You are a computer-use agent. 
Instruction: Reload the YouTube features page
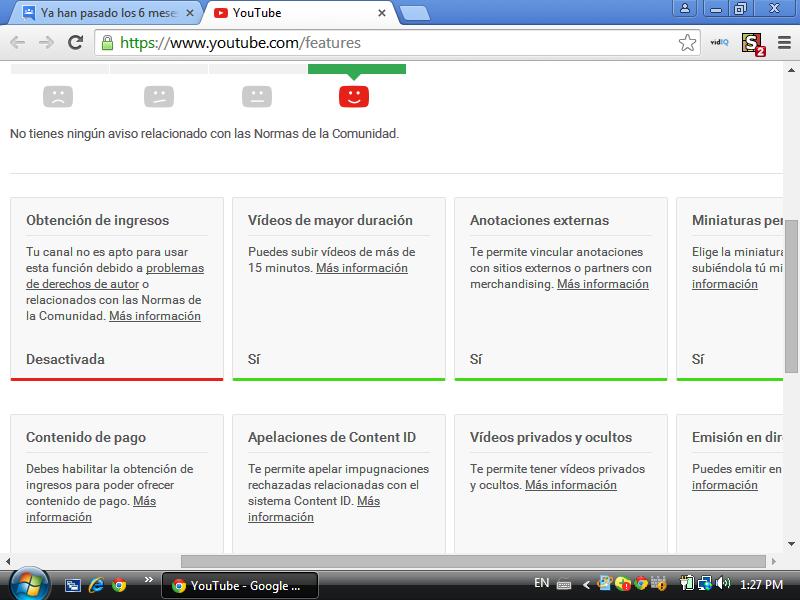click(76, 42)
